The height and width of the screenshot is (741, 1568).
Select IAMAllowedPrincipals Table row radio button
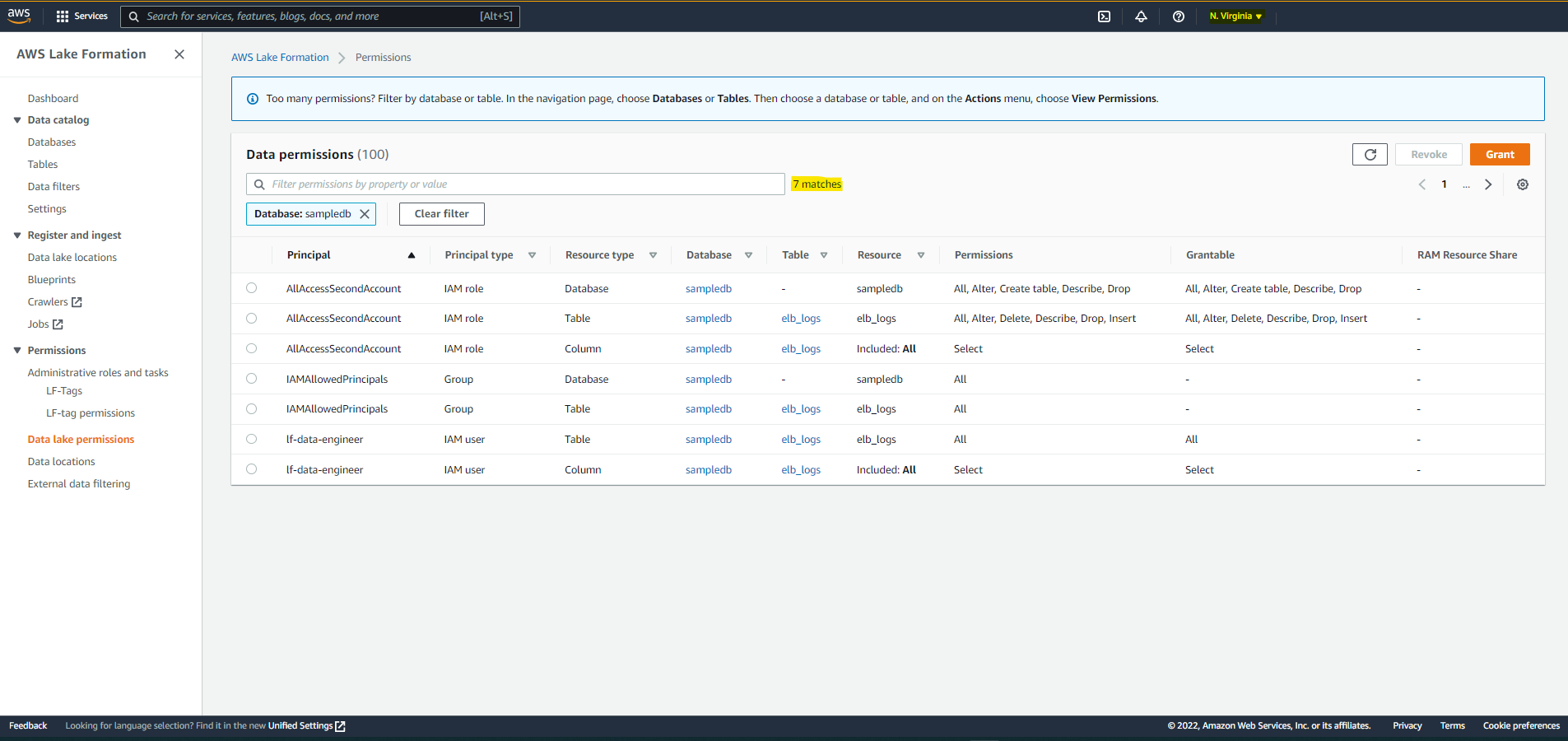tap(252, 409)
